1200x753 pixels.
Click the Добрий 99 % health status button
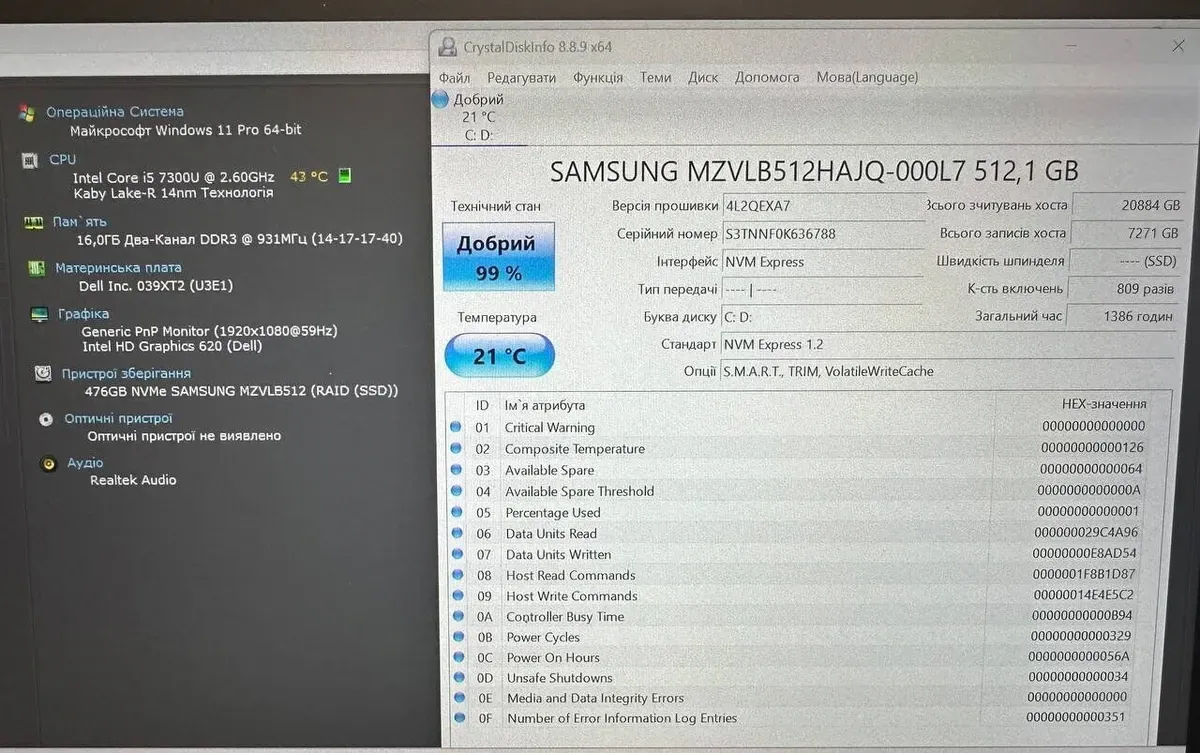pyautogui.click(x=497, y=257)
